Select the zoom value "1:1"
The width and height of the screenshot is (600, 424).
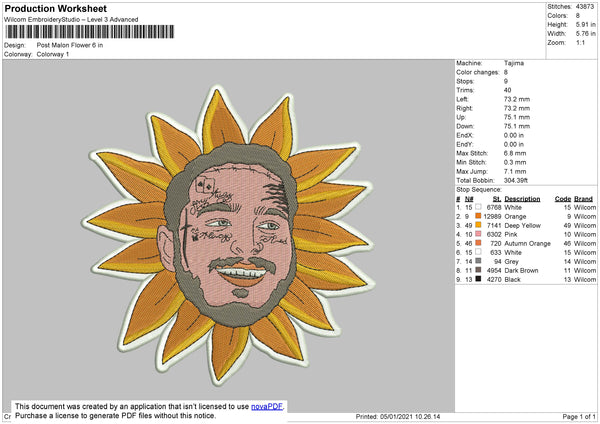(580, 42)
